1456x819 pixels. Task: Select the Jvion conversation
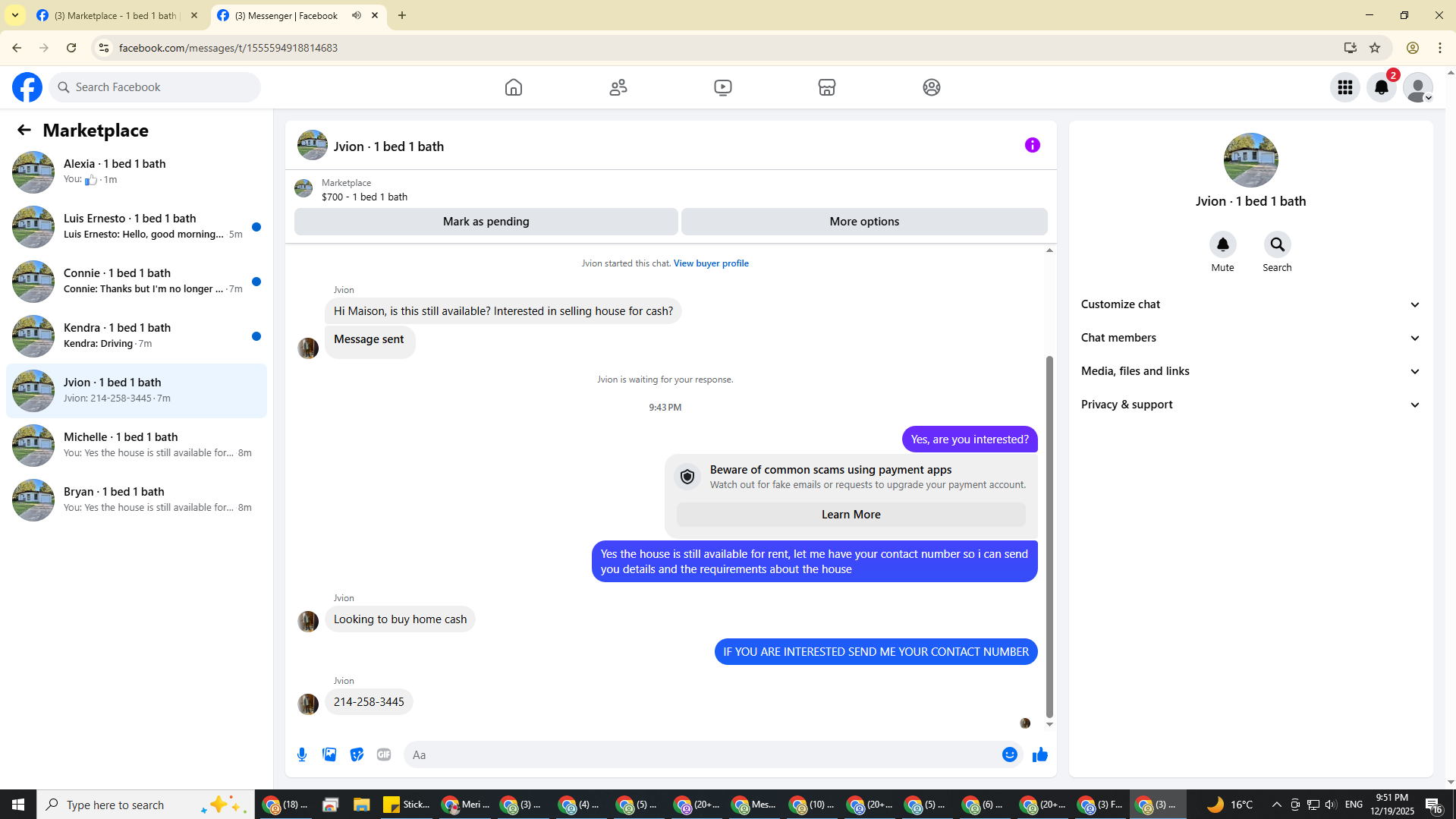click(137, 390)
